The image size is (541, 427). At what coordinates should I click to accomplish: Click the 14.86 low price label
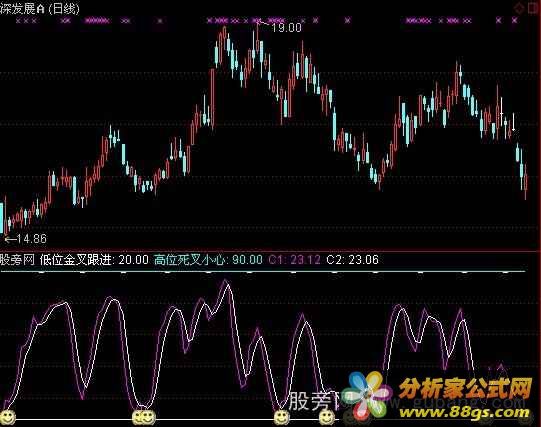pyautogui.click(x=31, y=238)
